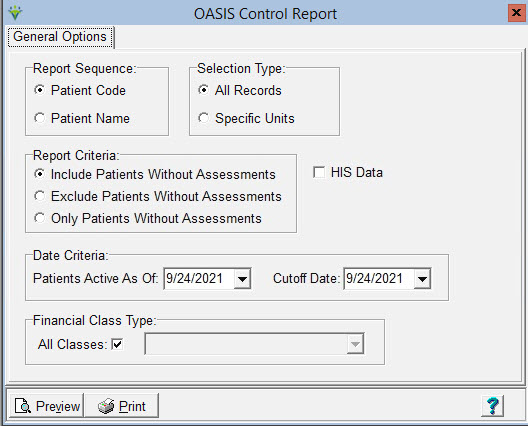This screenshot has height=426, width=528.
Task: Uncheck the All Classes checkbox
Action: [117, 344]
